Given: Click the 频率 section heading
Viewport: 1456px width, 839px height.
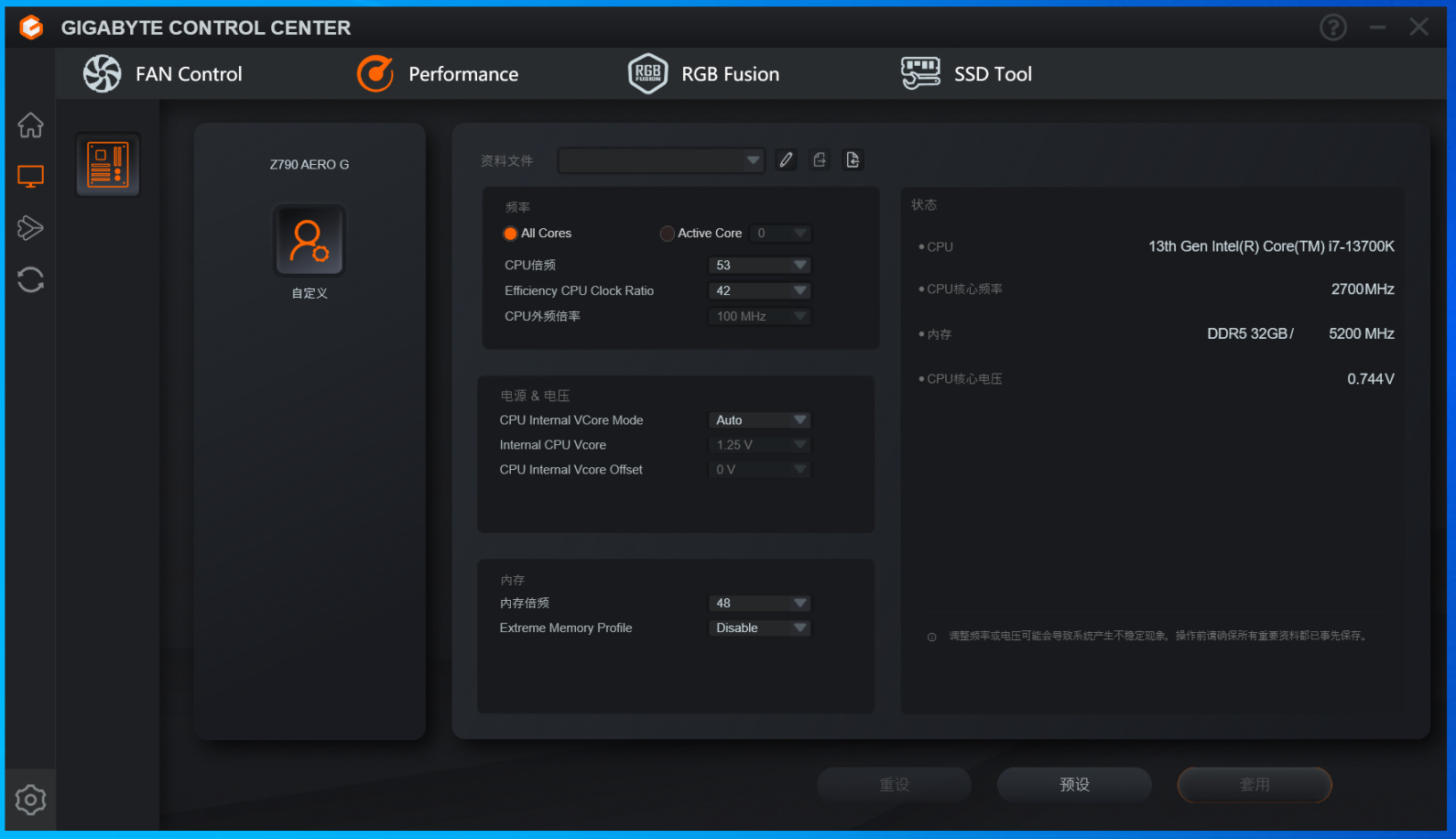Looking at the screenshot, I should coord(517,207).
